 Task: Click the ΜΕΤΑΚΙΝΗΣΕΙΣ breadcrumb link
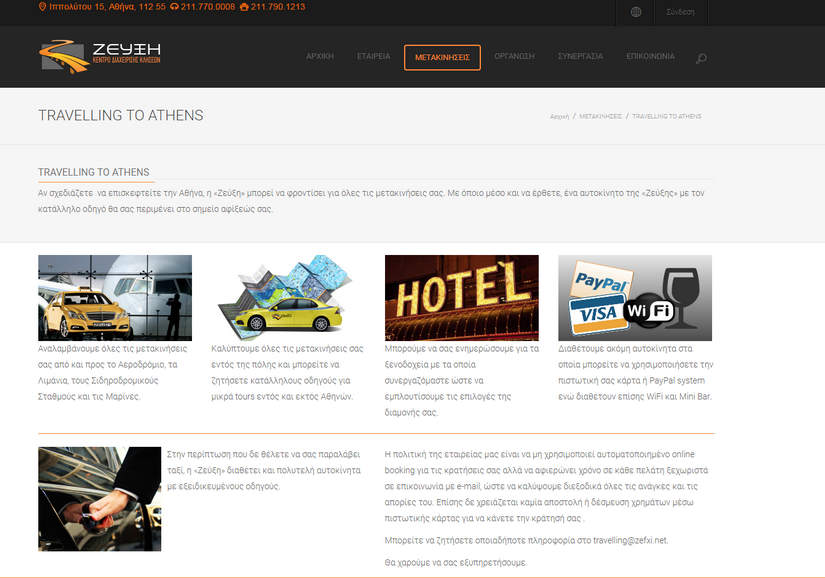point(600,117)
